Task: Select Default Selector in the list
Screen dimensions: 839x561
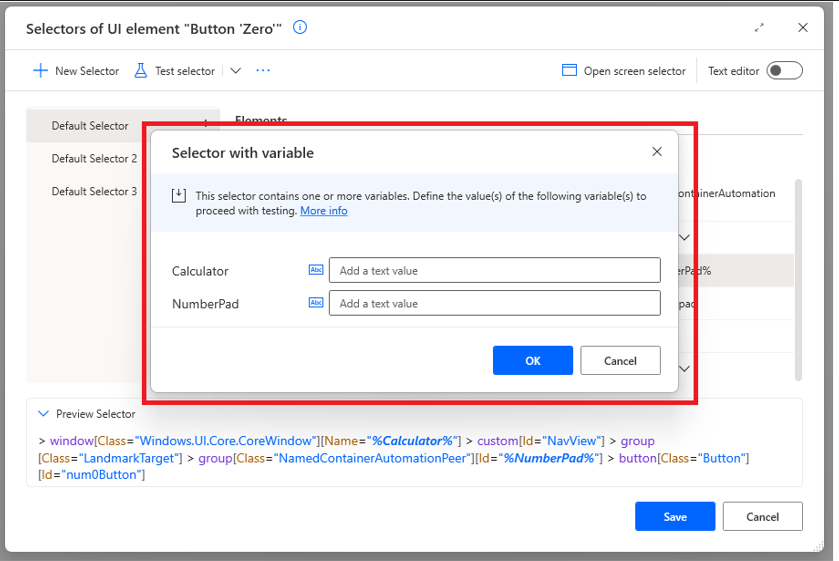Action: click(x=90, y=126)
